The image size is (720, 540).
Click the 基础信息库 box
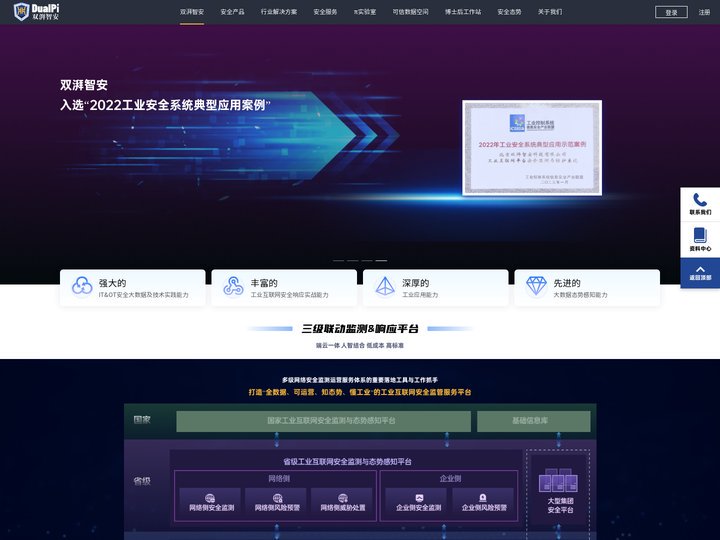coord(534,421)
